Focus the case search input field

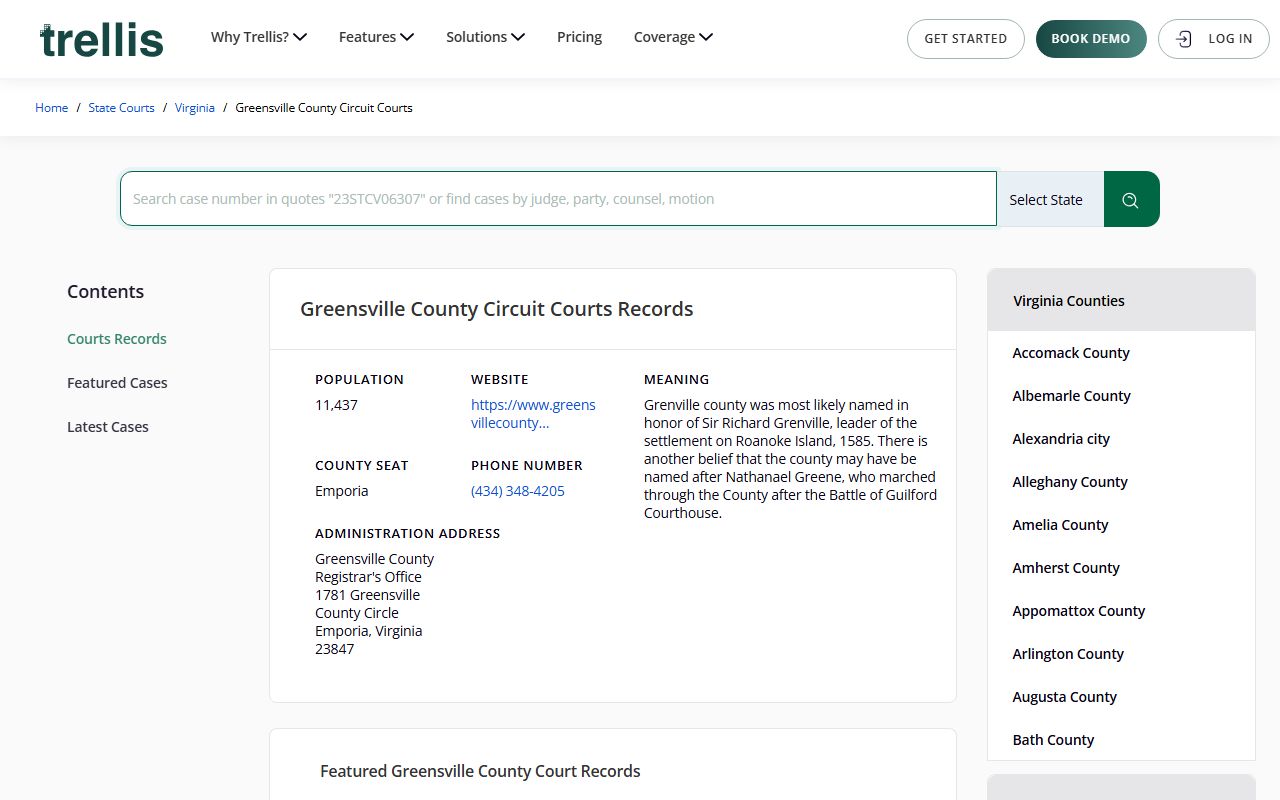(x=558, y=199)
